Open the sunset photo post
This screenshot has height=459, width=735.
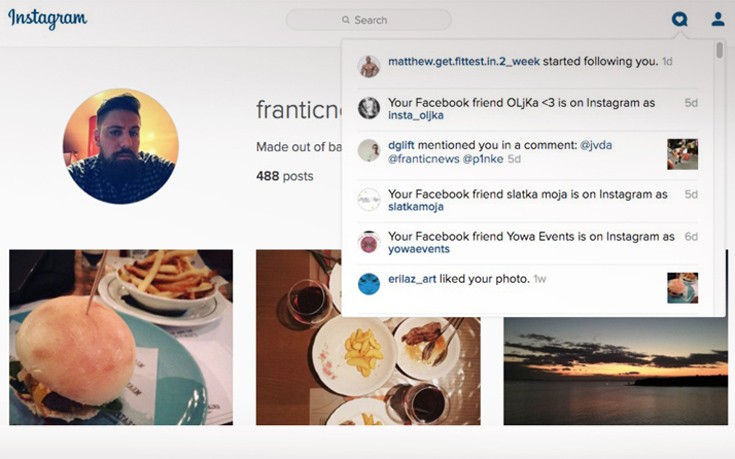[615, 371]
